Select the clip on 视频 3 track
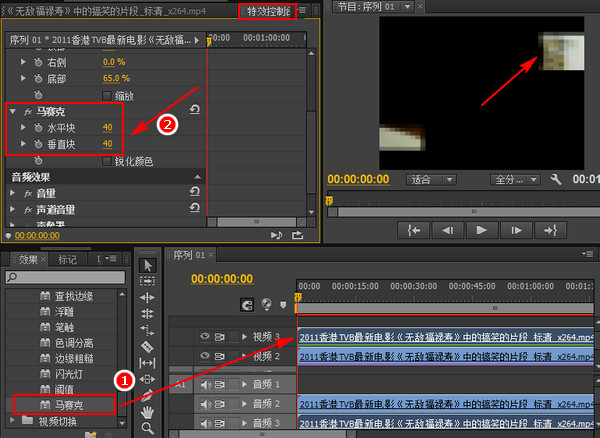This screenshot has width=600, height=438. [x=445, y=337]
